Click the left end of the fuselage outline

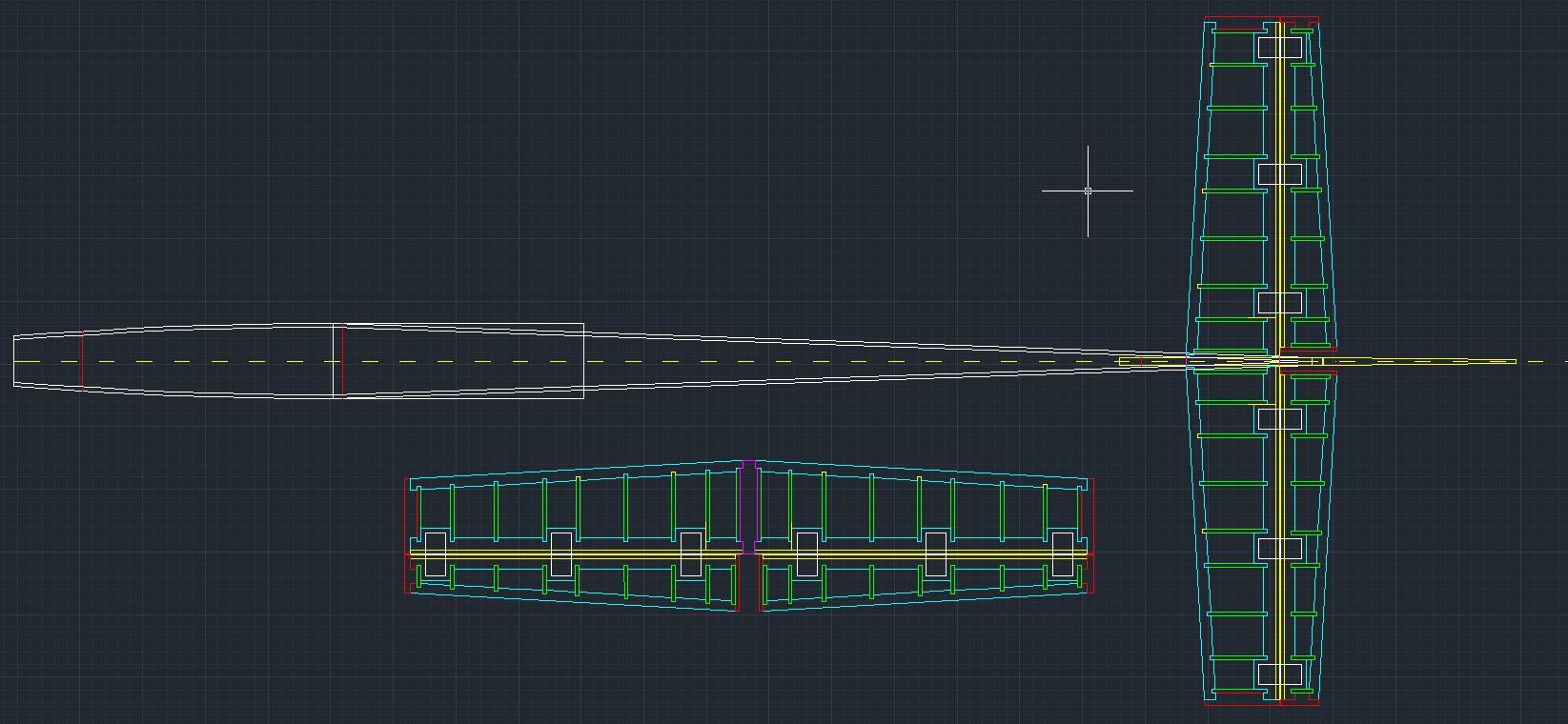tap(14, 360)
